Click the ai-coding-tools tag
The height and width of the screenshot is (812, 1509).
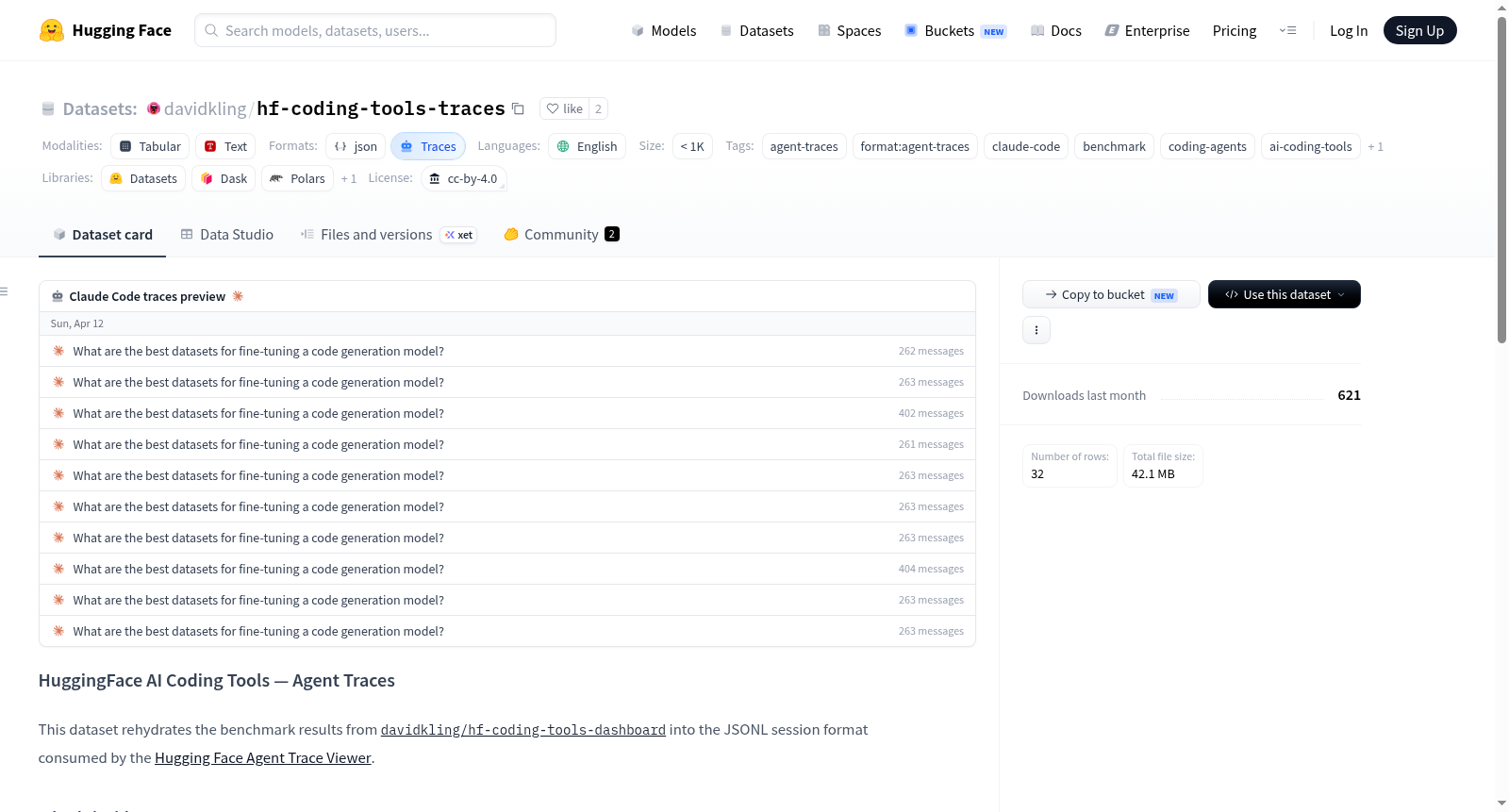1311,146
